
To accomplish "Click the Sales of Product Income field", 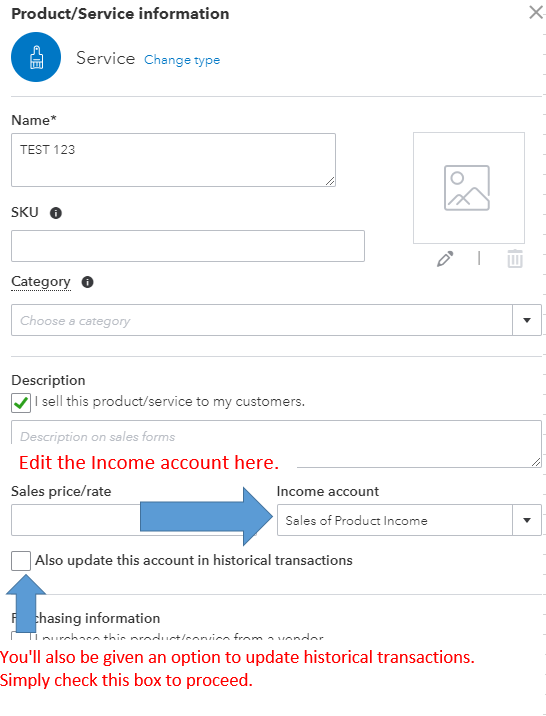I will (395, 520).
